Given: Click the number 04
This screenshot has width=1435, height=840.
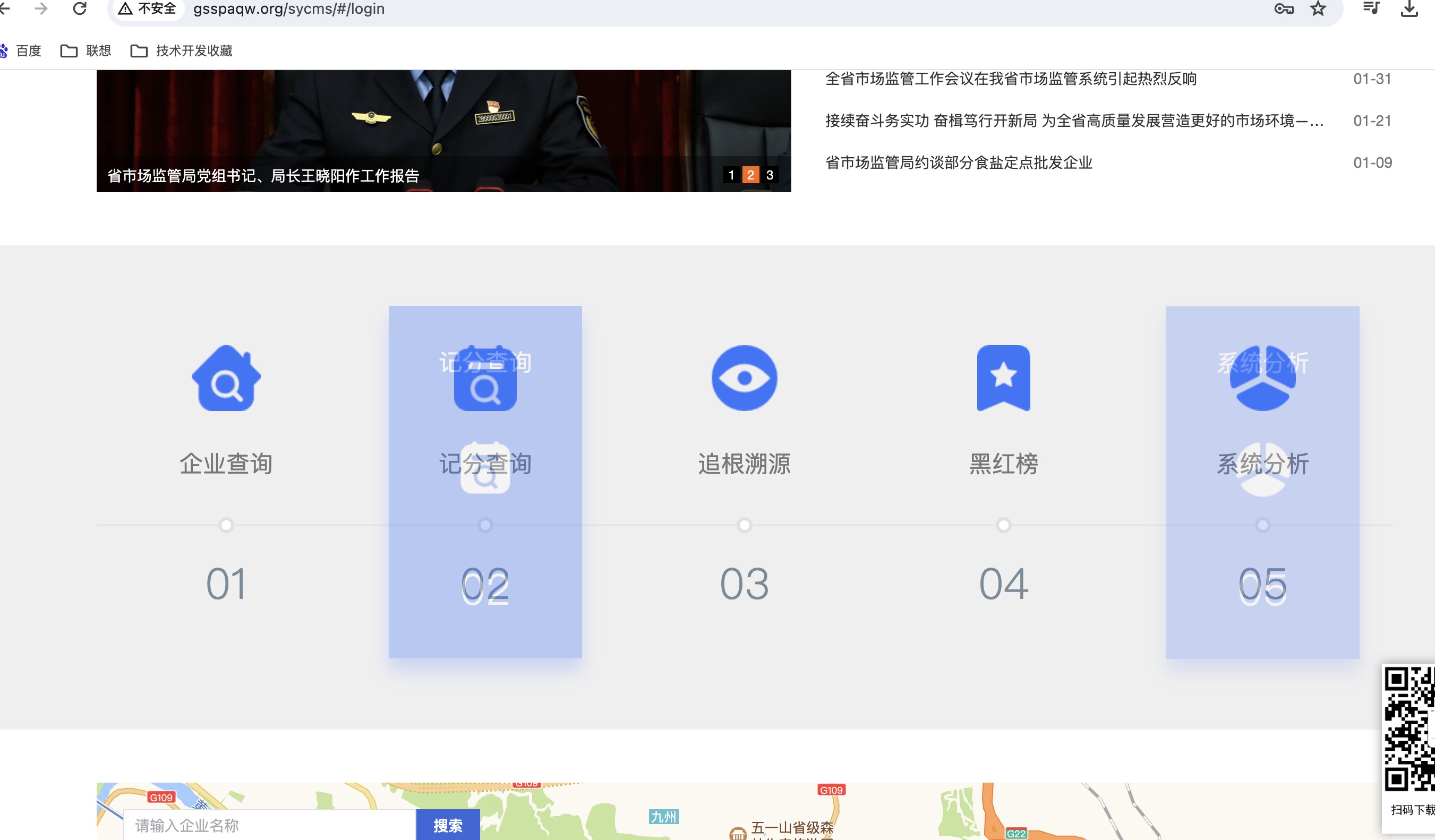Looking at the screenshot, I should (1003, 584).
